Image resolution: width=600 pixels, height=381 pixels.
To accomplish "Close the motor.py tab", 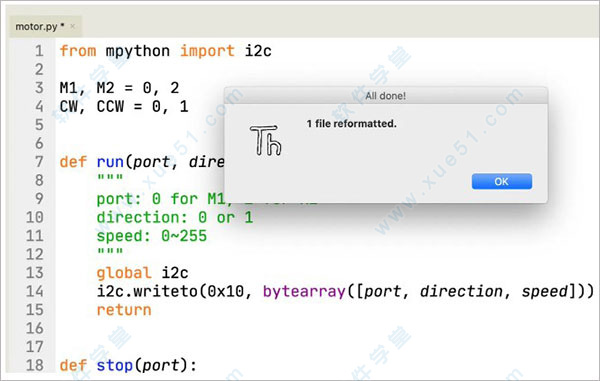I will pos(73,26).
